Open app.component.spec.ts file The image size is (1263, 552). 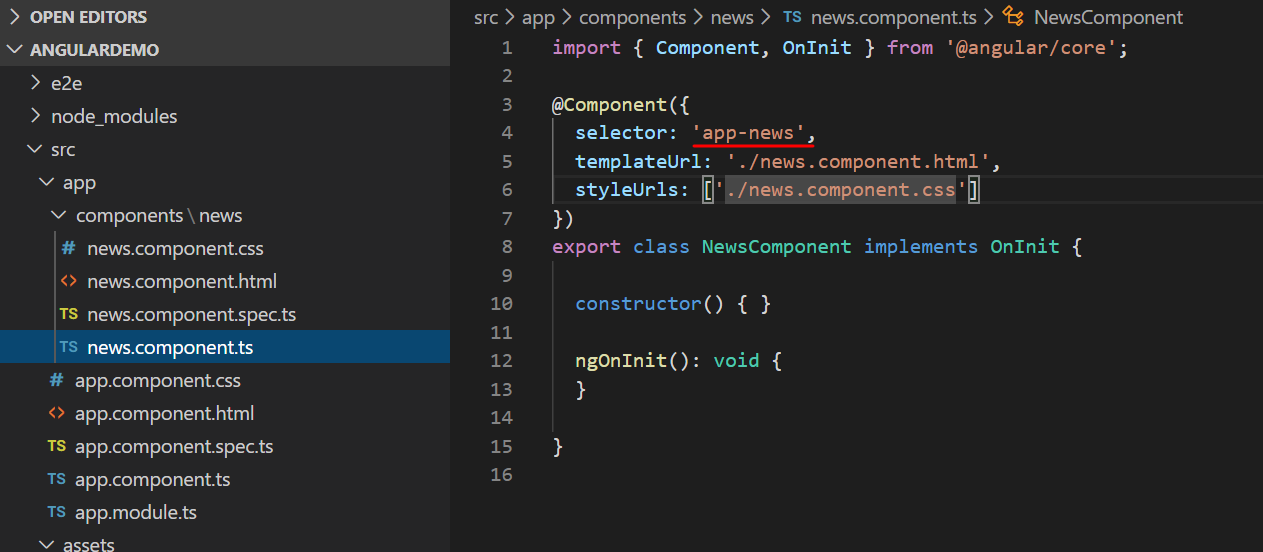click(x=174, y=446)
